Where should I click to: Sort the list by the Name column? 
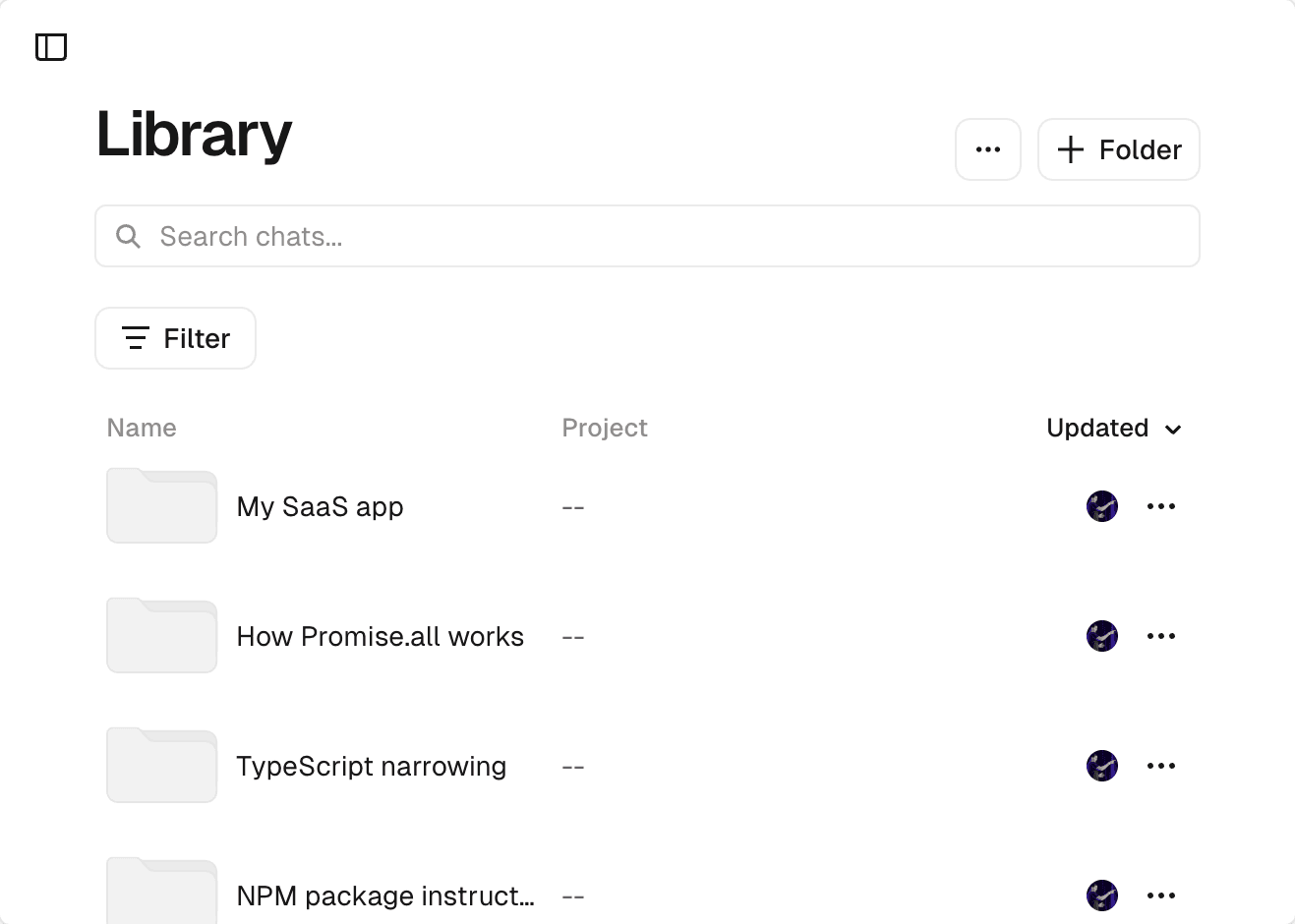(142, 428)
